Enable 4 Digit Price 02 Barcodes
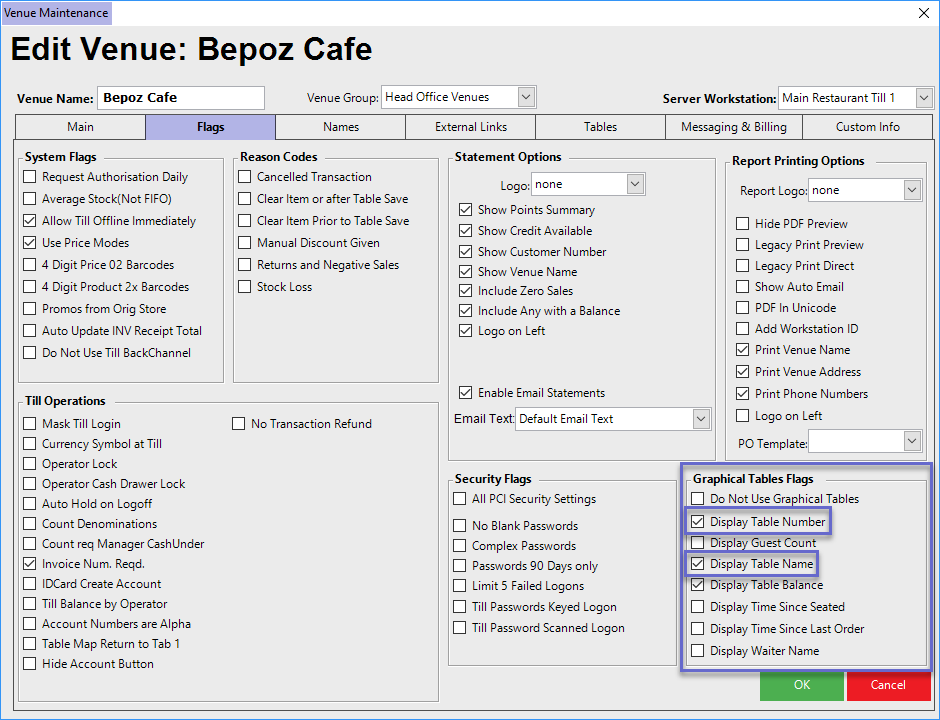 coord(29,265)
